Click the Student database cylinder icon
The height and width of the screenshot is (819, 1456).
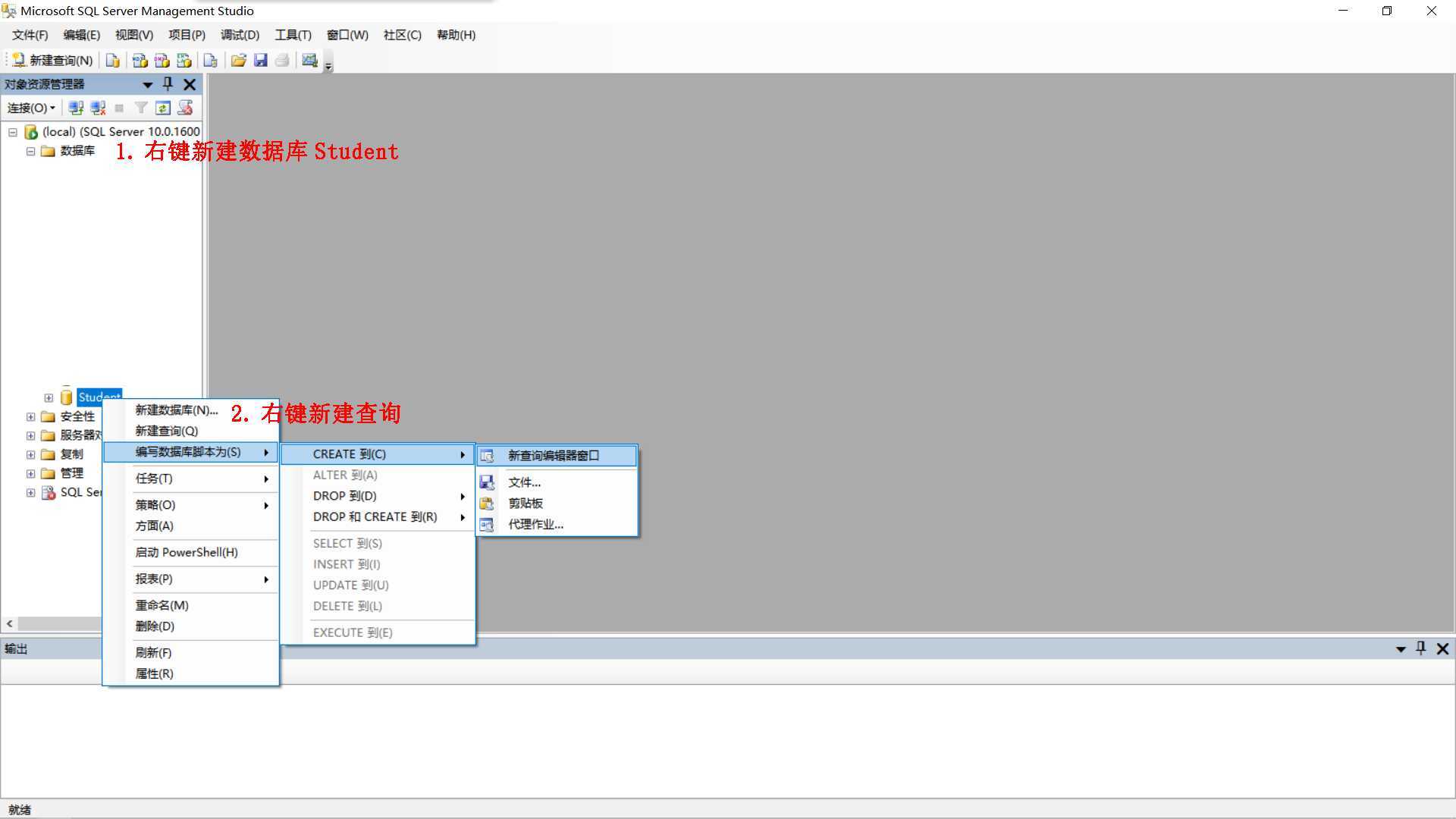pos(66,397)
